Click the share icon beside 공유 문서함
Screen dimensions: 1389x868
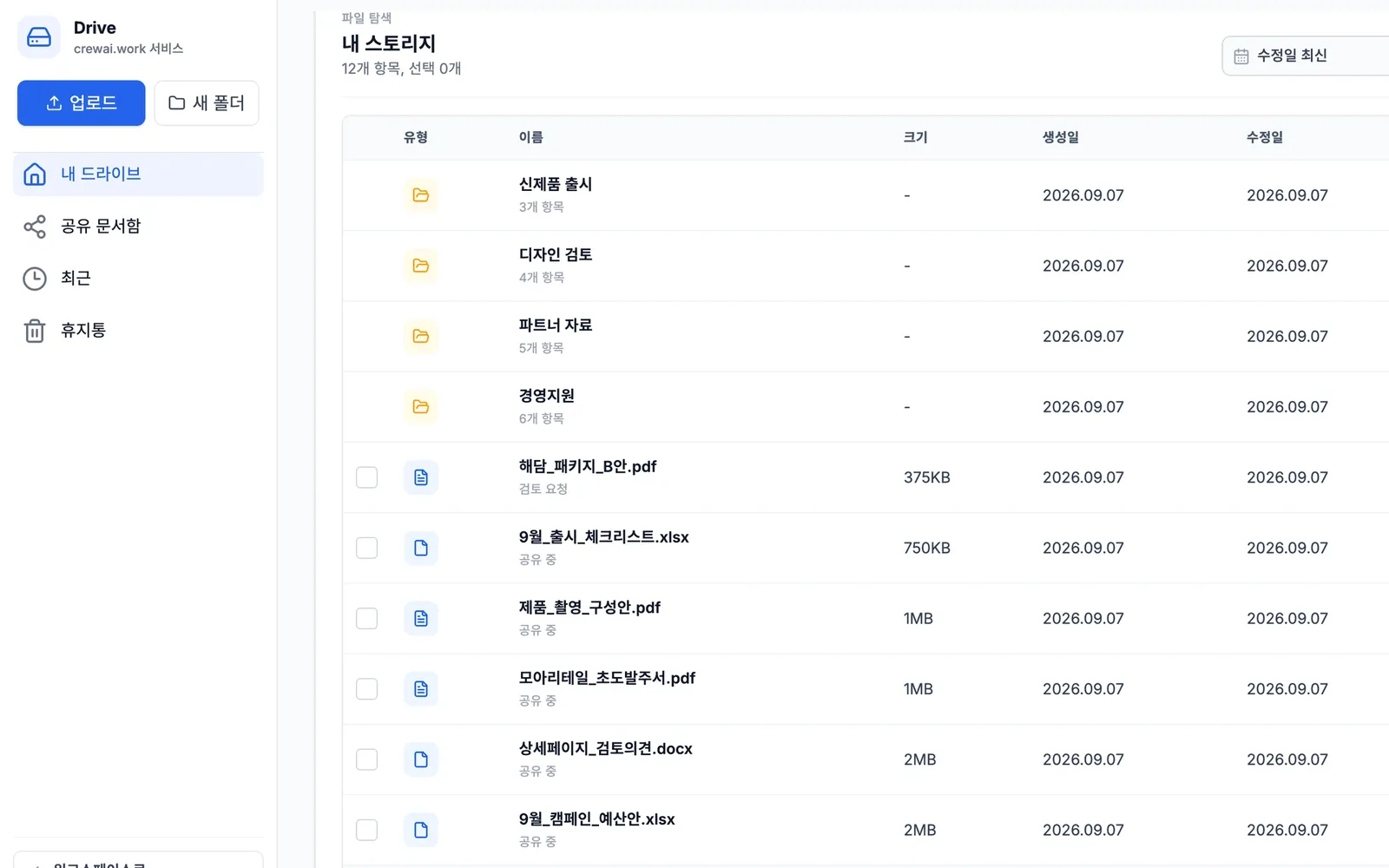click(35, 227)
